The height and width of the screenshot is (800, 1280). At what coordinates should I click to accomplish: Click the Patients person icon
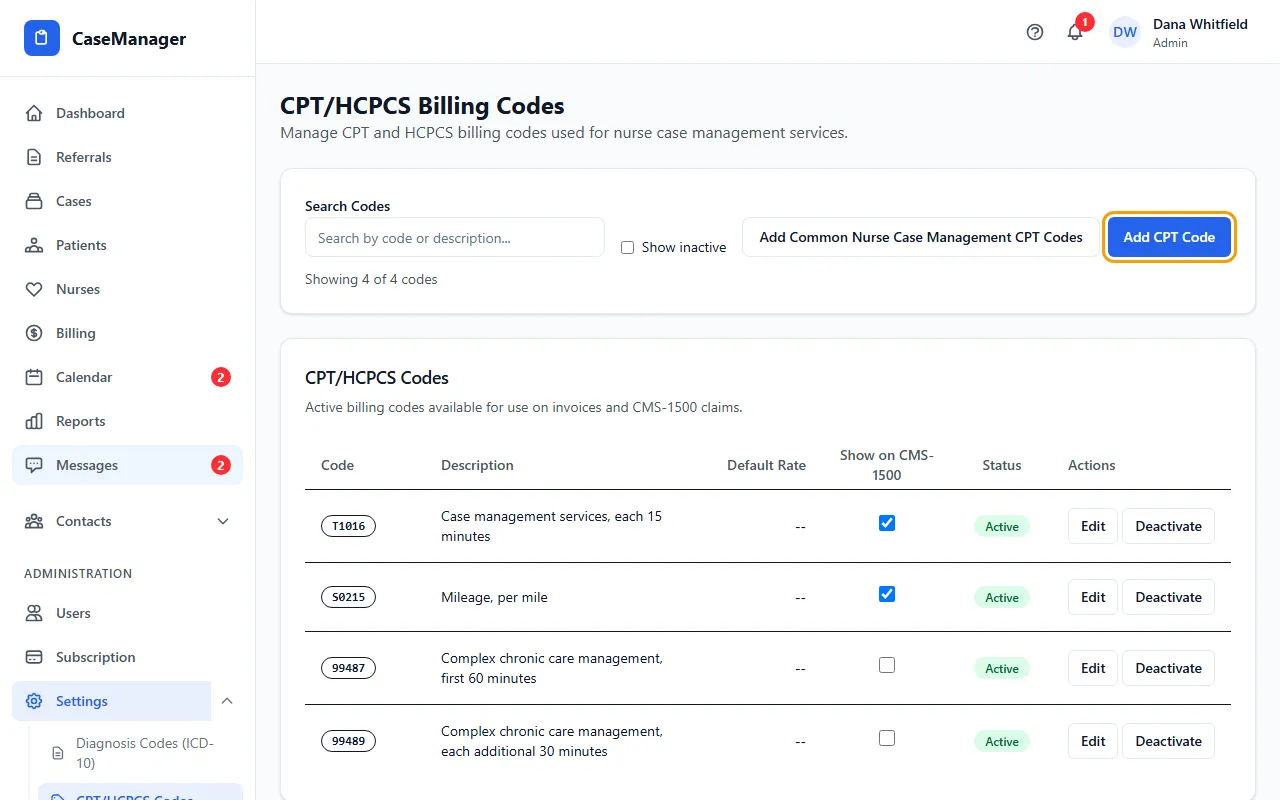point(34,245)
